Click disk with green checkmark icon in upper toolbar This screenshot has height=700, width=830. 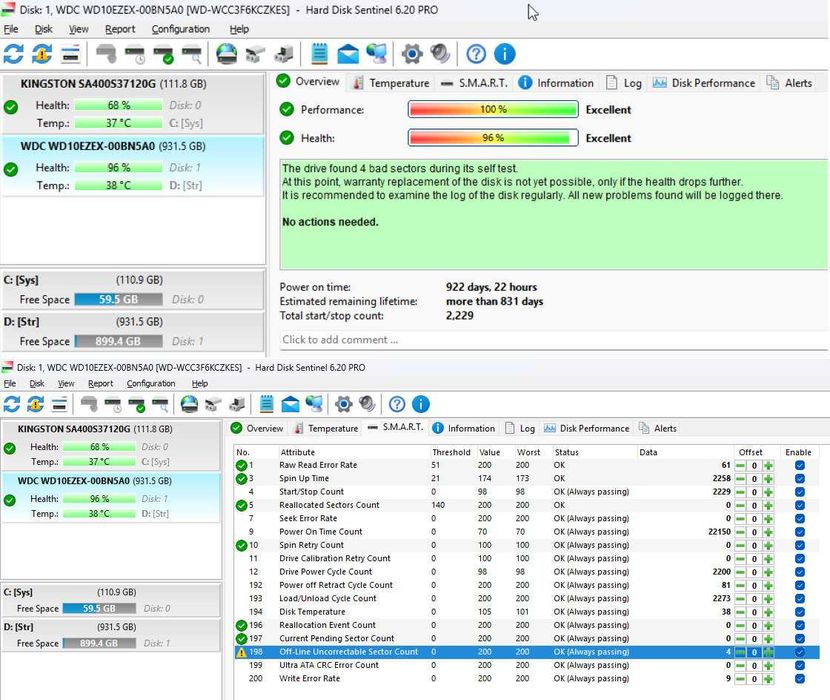click(163, 54)
